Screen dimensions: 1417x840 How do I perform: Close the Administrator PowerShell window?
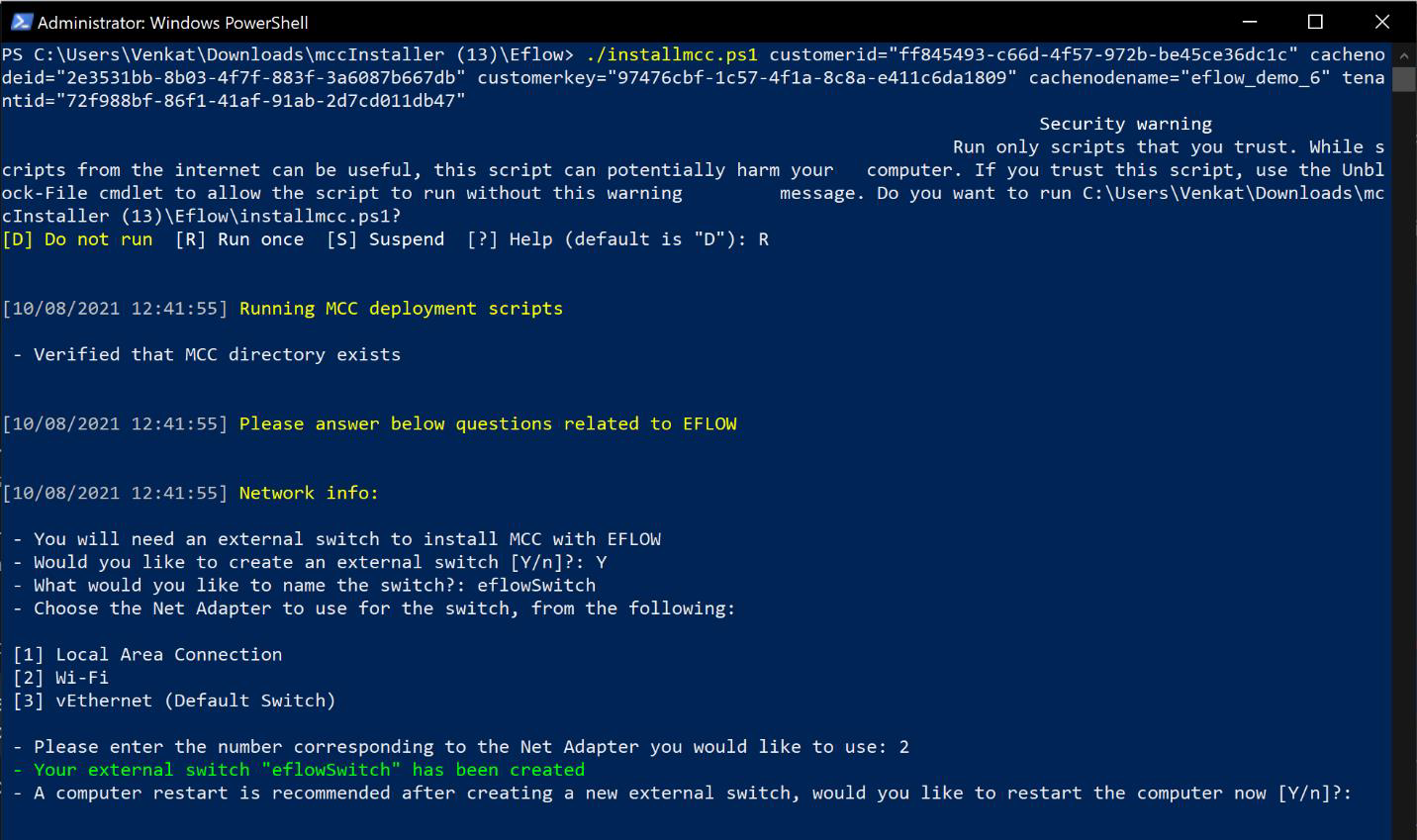[x=1382, y=22]
